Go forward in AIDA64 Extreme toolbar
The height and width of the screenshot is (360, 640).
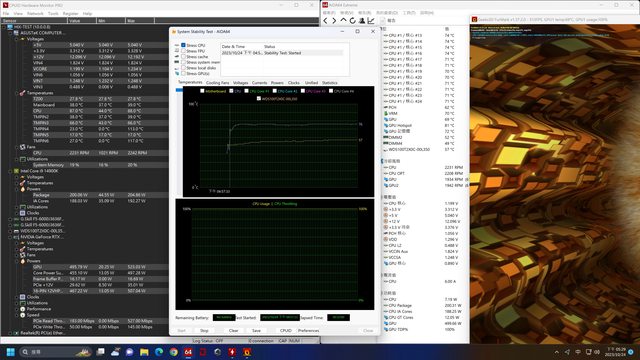pos(334,20)
